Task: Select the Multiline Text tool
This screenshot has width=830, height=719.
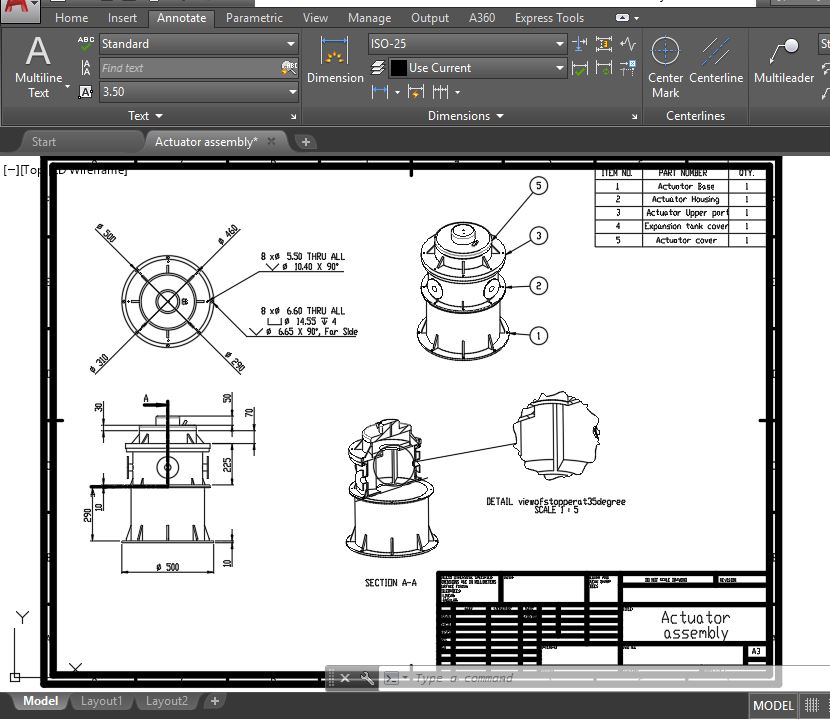Action: click(38, 67)
